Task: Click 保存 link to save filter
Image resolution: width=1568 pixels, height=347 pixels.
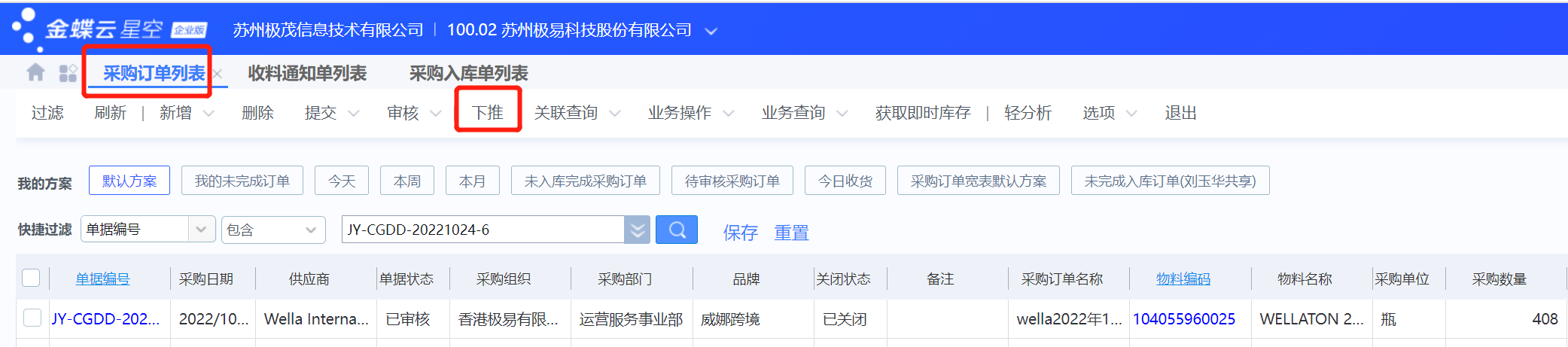Action: click(x=741, y=233)
